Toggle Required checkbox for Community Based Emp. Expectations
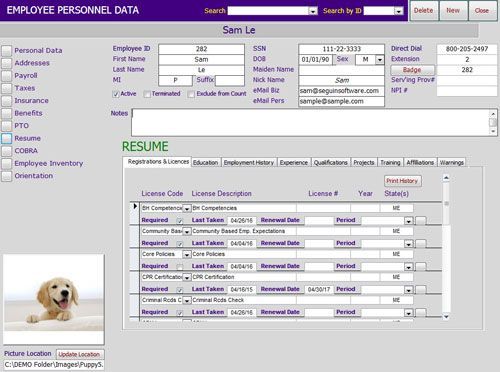Screen dimensions: 500x372 (180, 244)
